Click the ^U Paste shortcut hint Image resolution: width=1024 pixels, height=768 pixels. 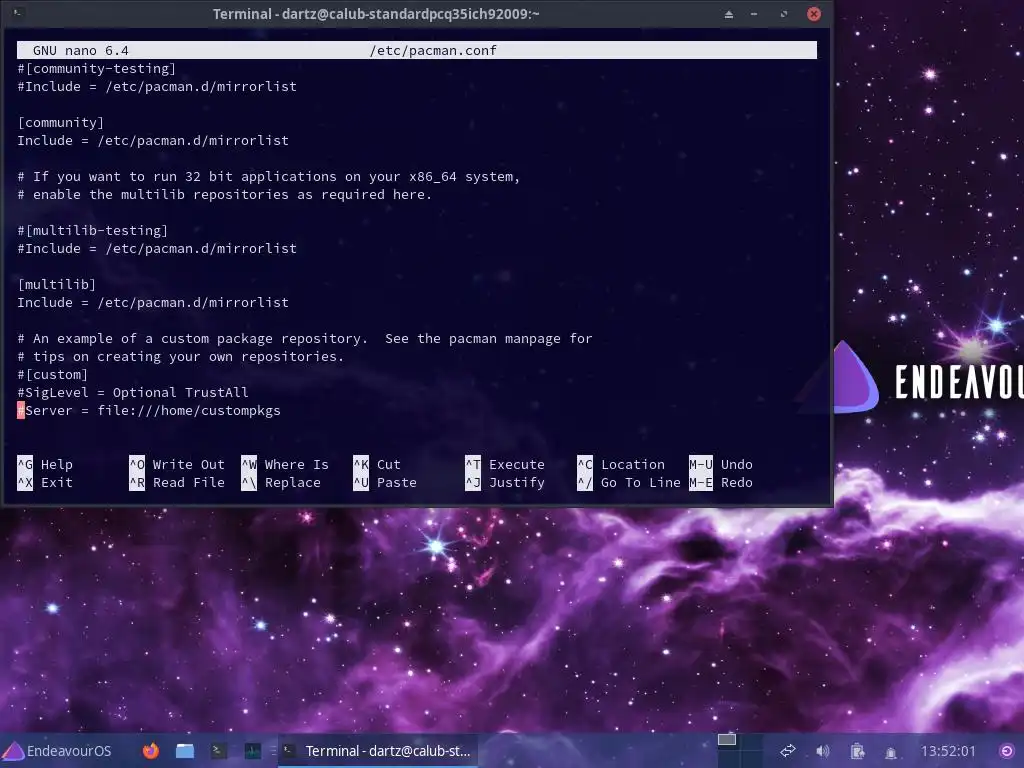pos(385,483)
